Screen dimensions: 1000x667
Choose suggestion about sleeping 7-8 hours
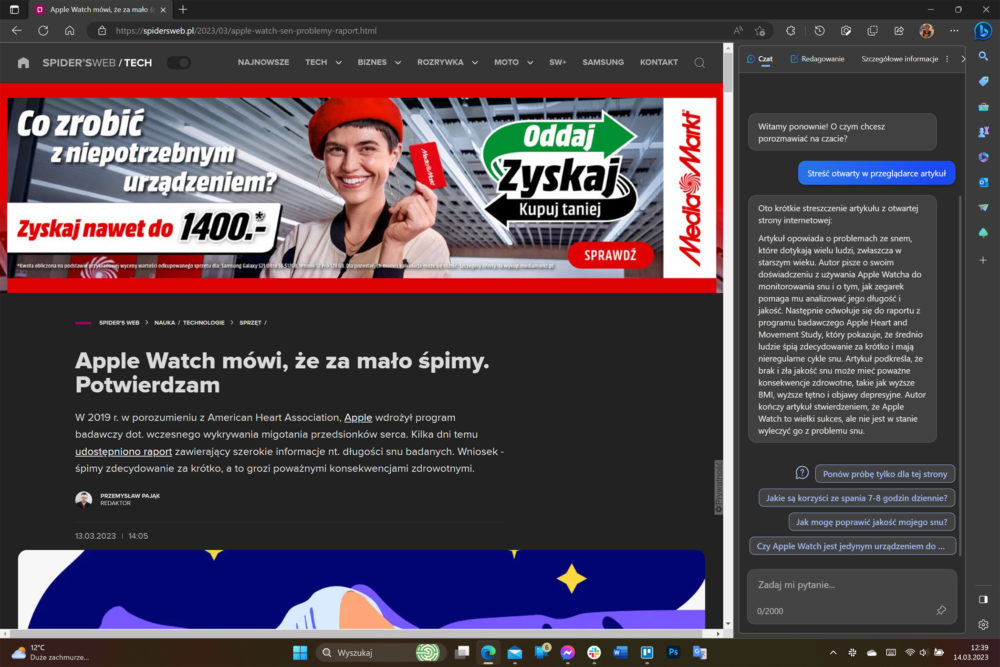(x=856, y=498)
